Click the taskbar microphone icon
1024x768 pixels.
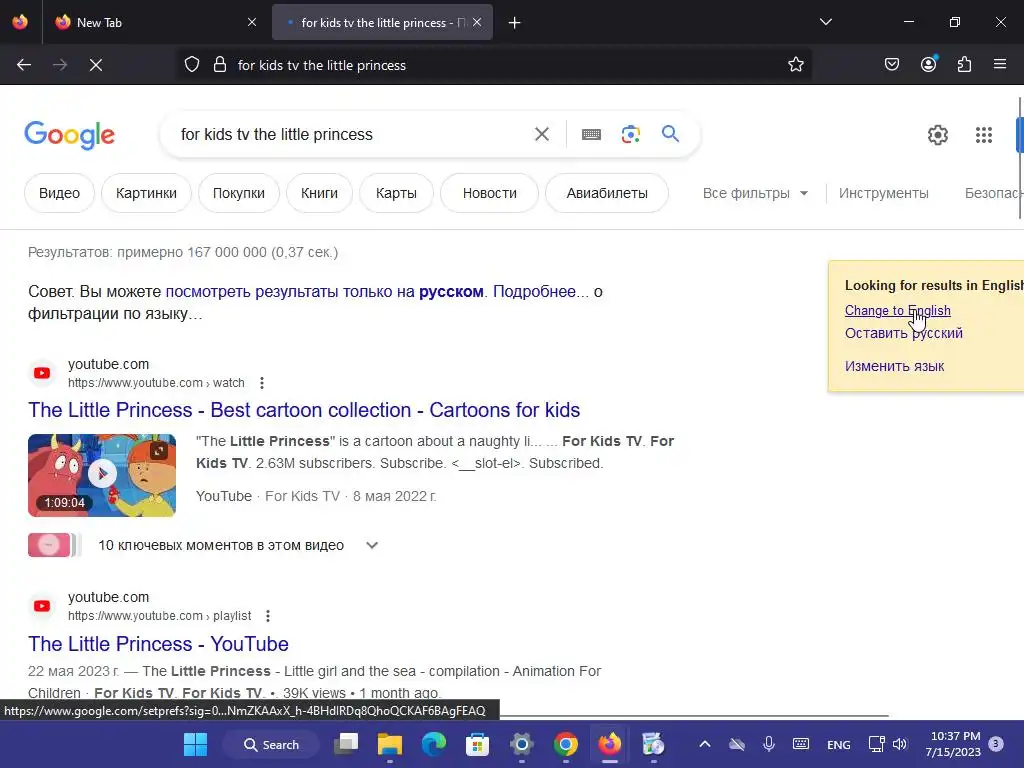pyautogui.click(x=769, y=744)
